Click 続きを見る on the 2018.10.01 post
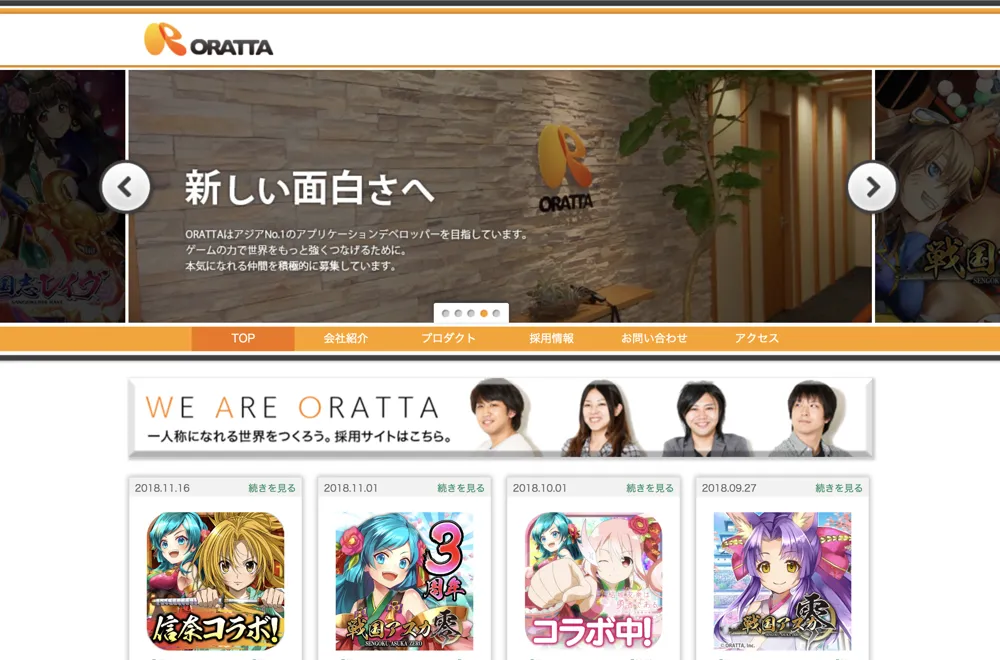 pos(650,488)
